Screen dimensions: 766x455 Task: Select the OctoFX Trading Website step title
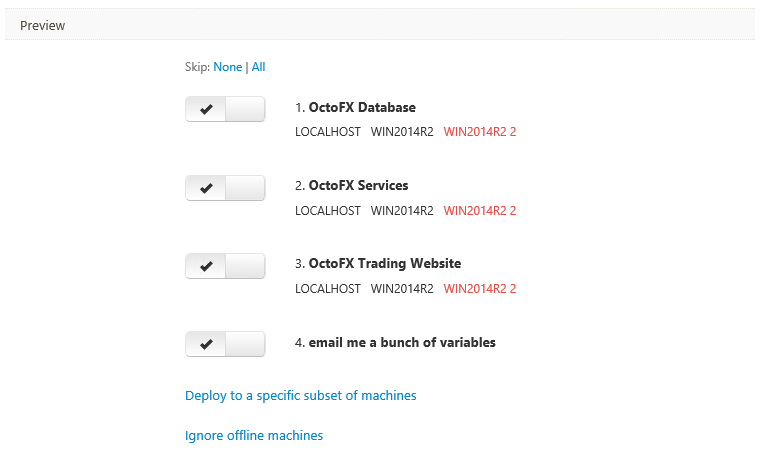384,264
